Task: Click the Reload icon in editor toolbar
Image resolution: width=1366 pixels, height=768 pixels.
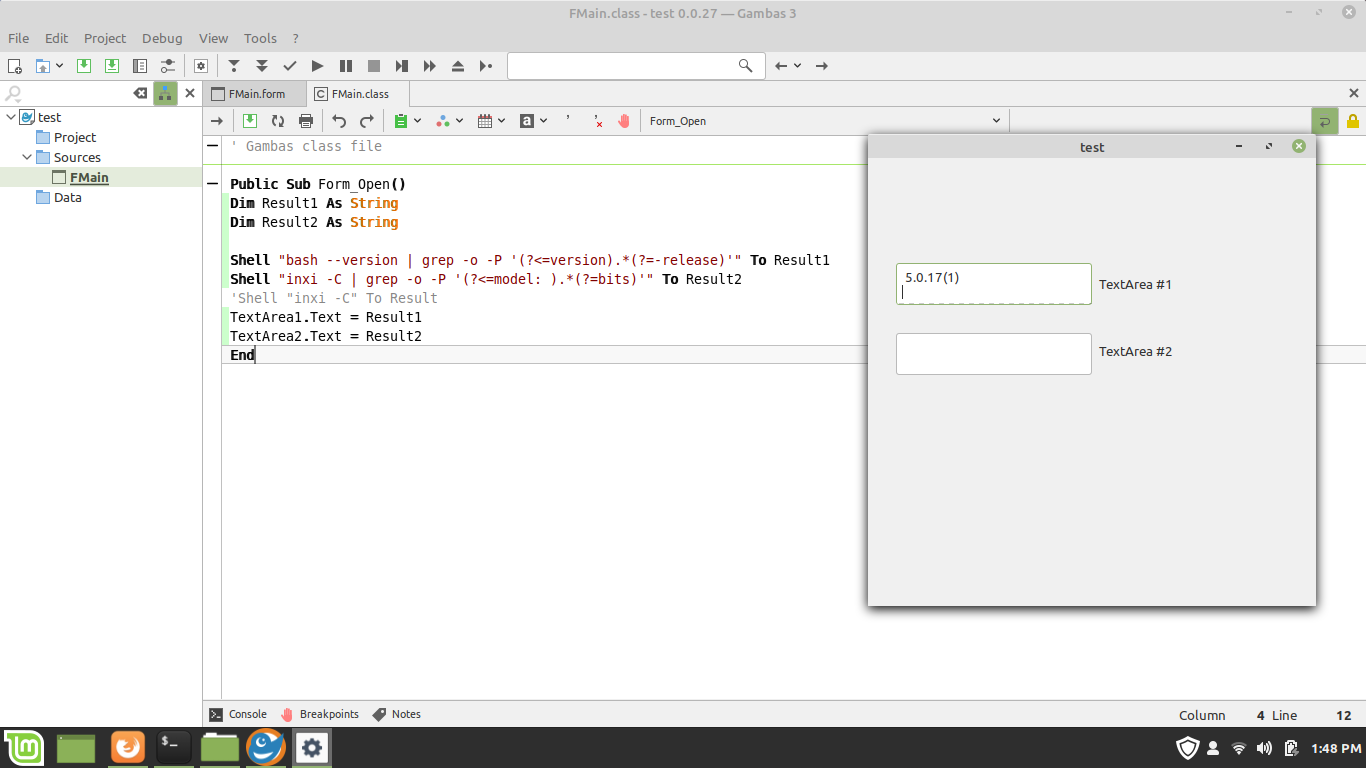Action: click(x=278, y=121)
